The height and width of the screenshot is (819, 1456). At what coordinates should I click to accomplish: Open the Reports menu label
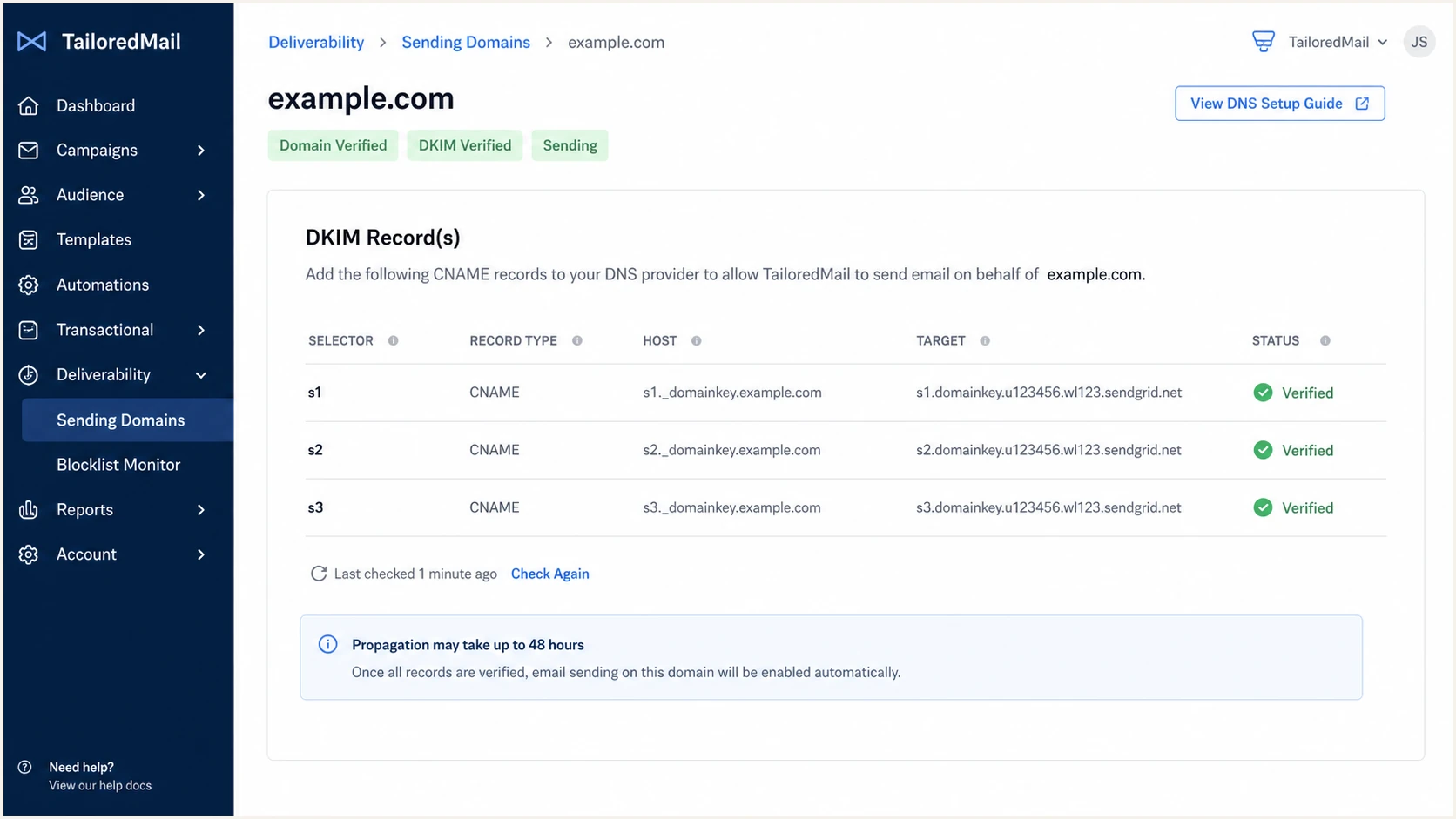coord(84,510)
